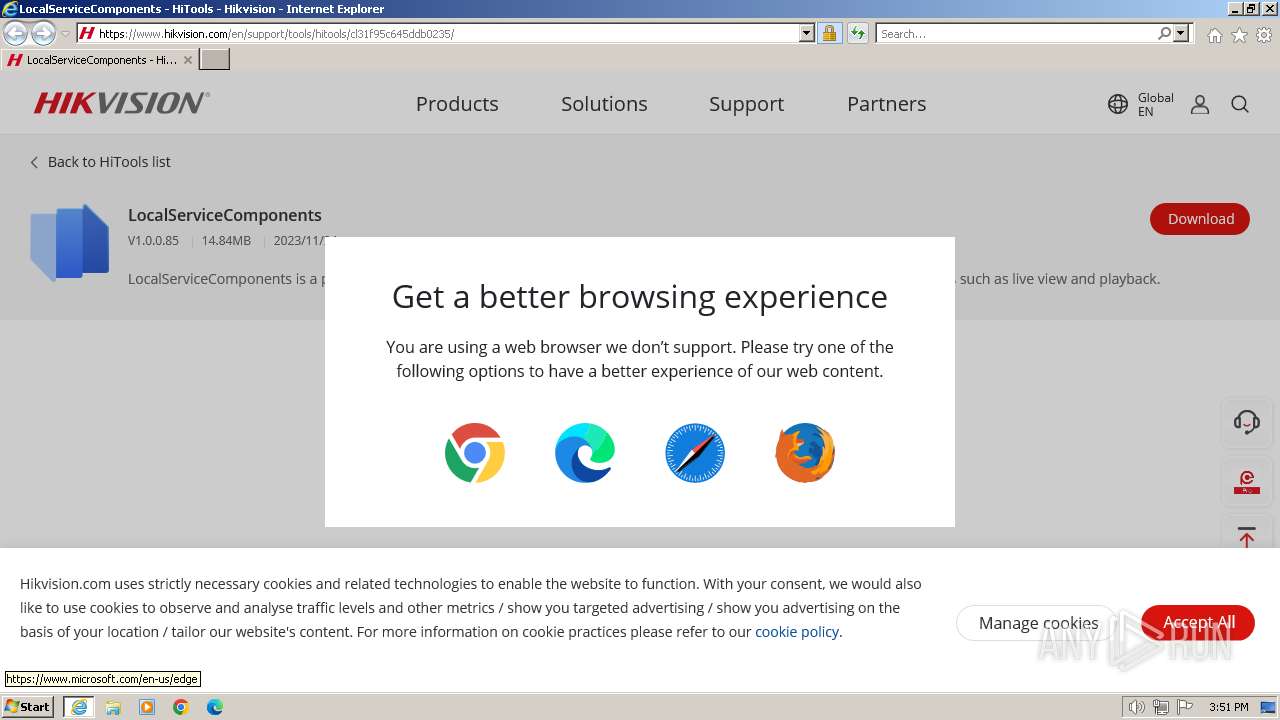Open Internet Explorer from the taskbar

(79, 707)
